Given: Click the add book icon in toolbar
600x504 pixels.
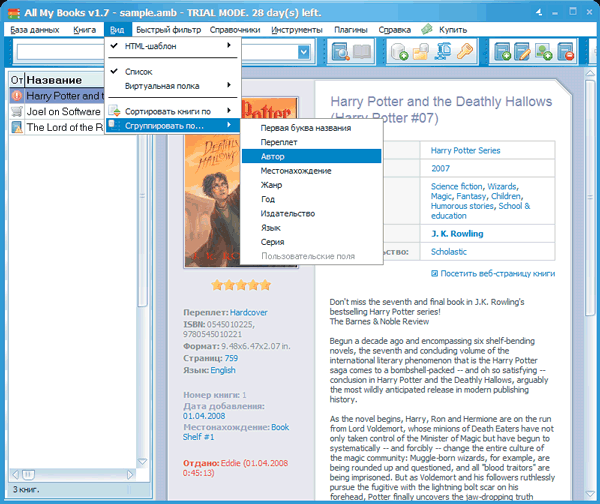Looking at the screenshot, I should pyautogui.click(x=506, y=52).
